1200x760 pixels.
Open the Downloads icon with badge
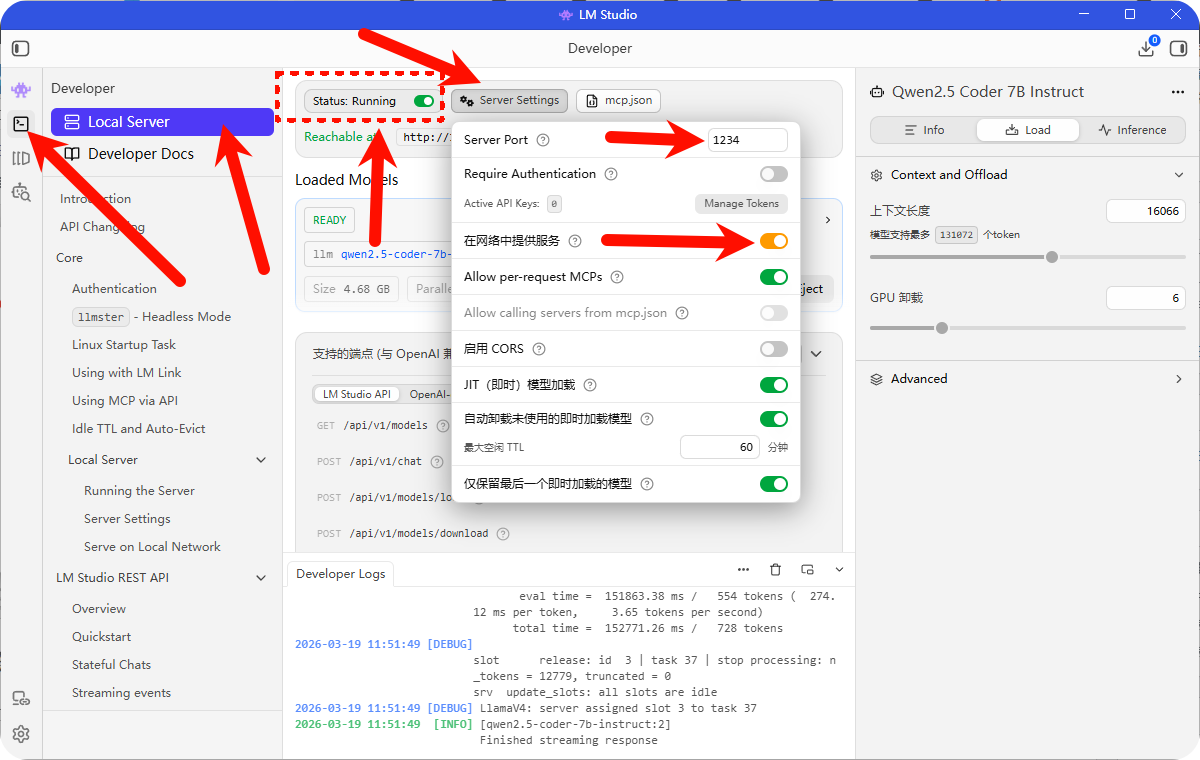click(x=1147, y=47)
